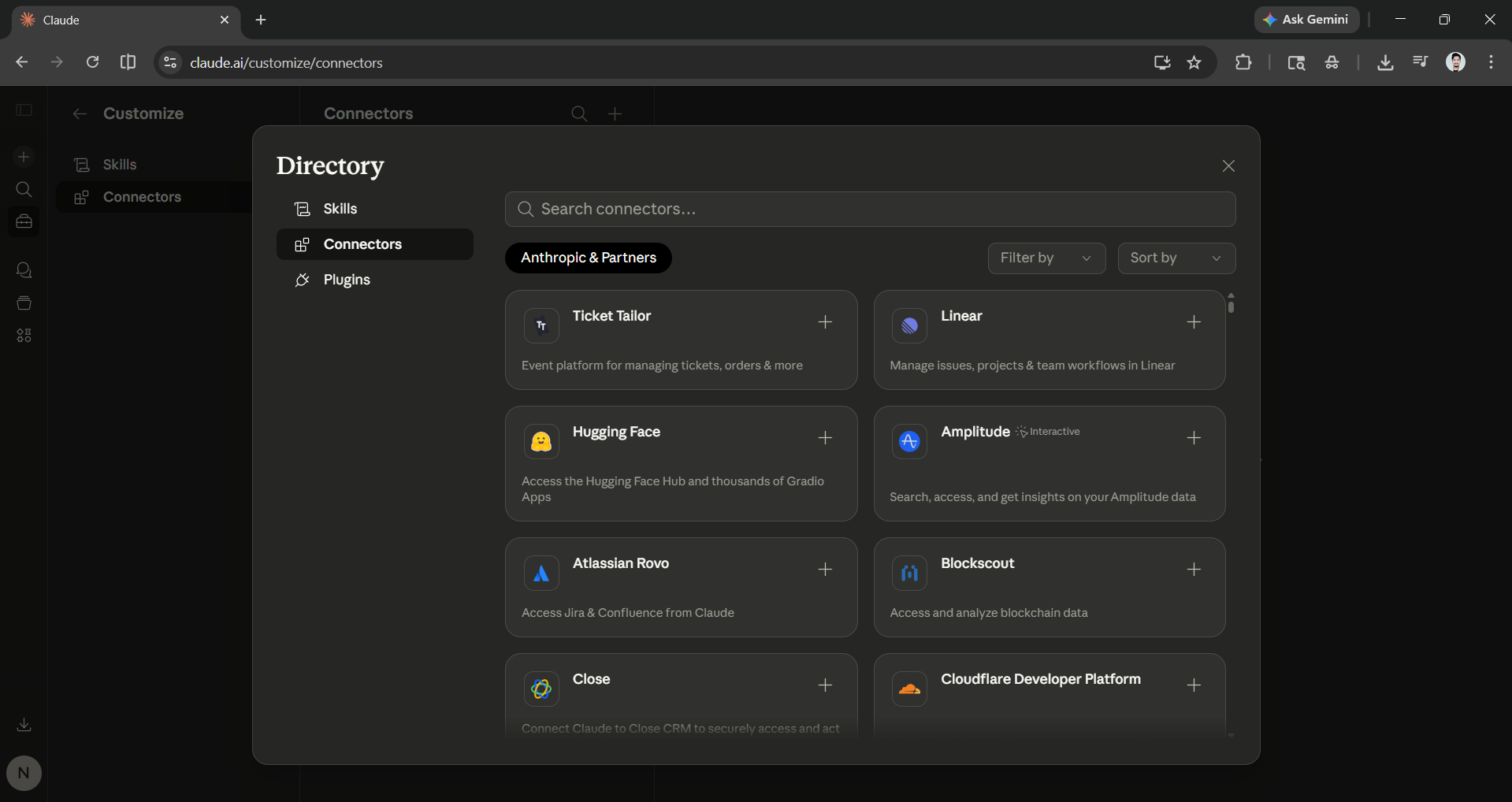The height and width of the screenshot is (802, 1512).
Task: Open the browser three-dot menu
Action: 1490,62
